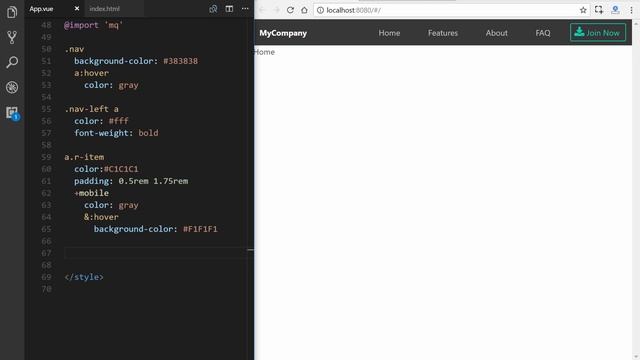Open the editor more actions ellipsis menu
This screenshot has height=360, width=640.
(x=245, y=9)
